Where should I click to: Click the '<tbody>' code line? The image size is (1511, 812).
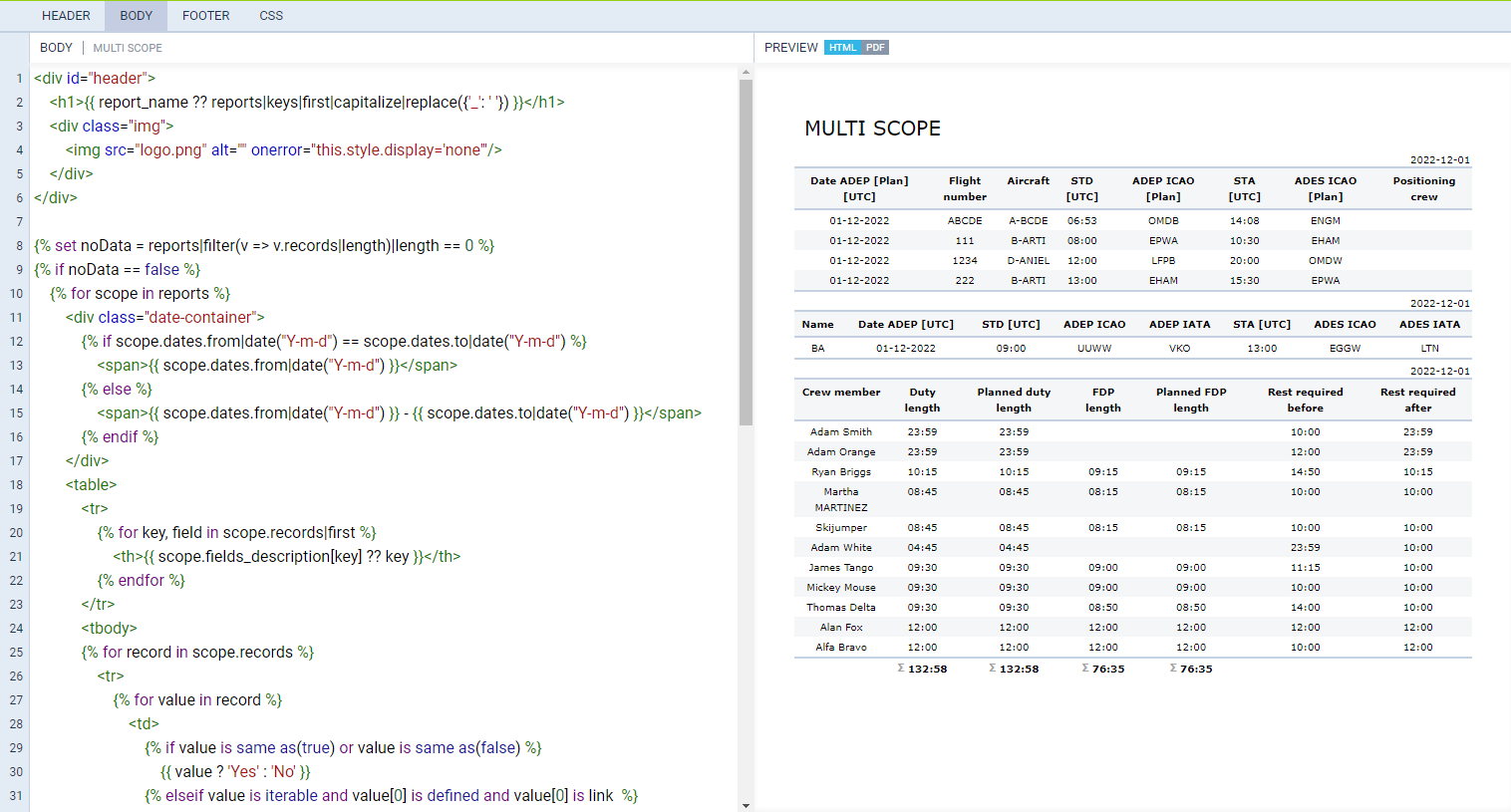(x=110, y=628)
